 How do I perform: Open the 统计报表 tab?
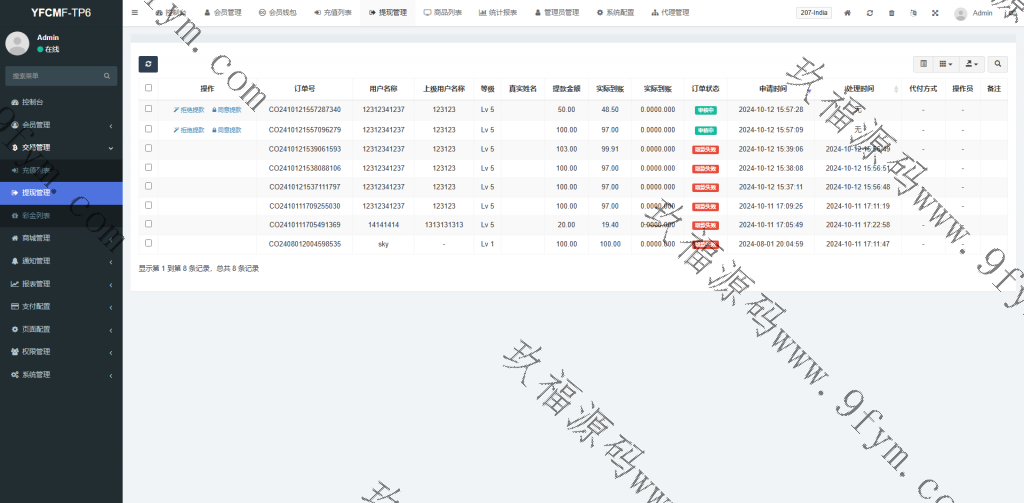497,13
